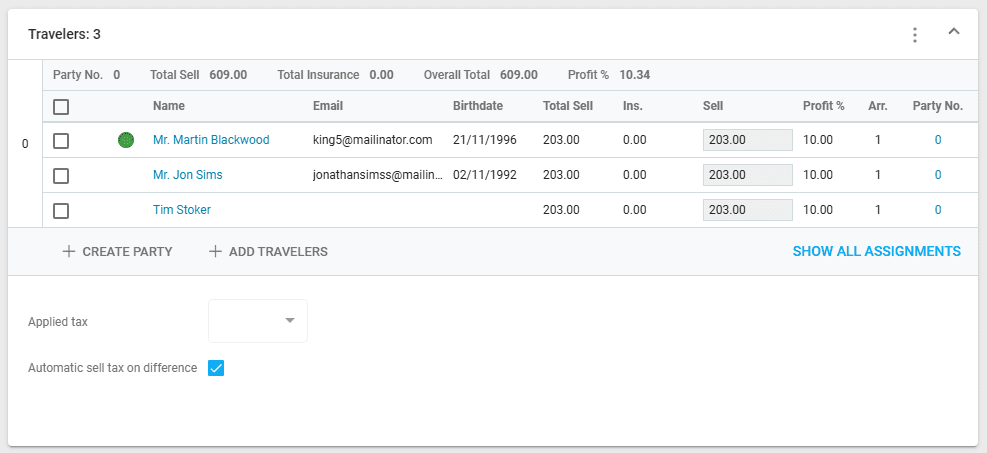Click Sell field for Jon Sims
The width and height of the screenshot is (987, 453).
pyautogui.click(x=748, y=175)
